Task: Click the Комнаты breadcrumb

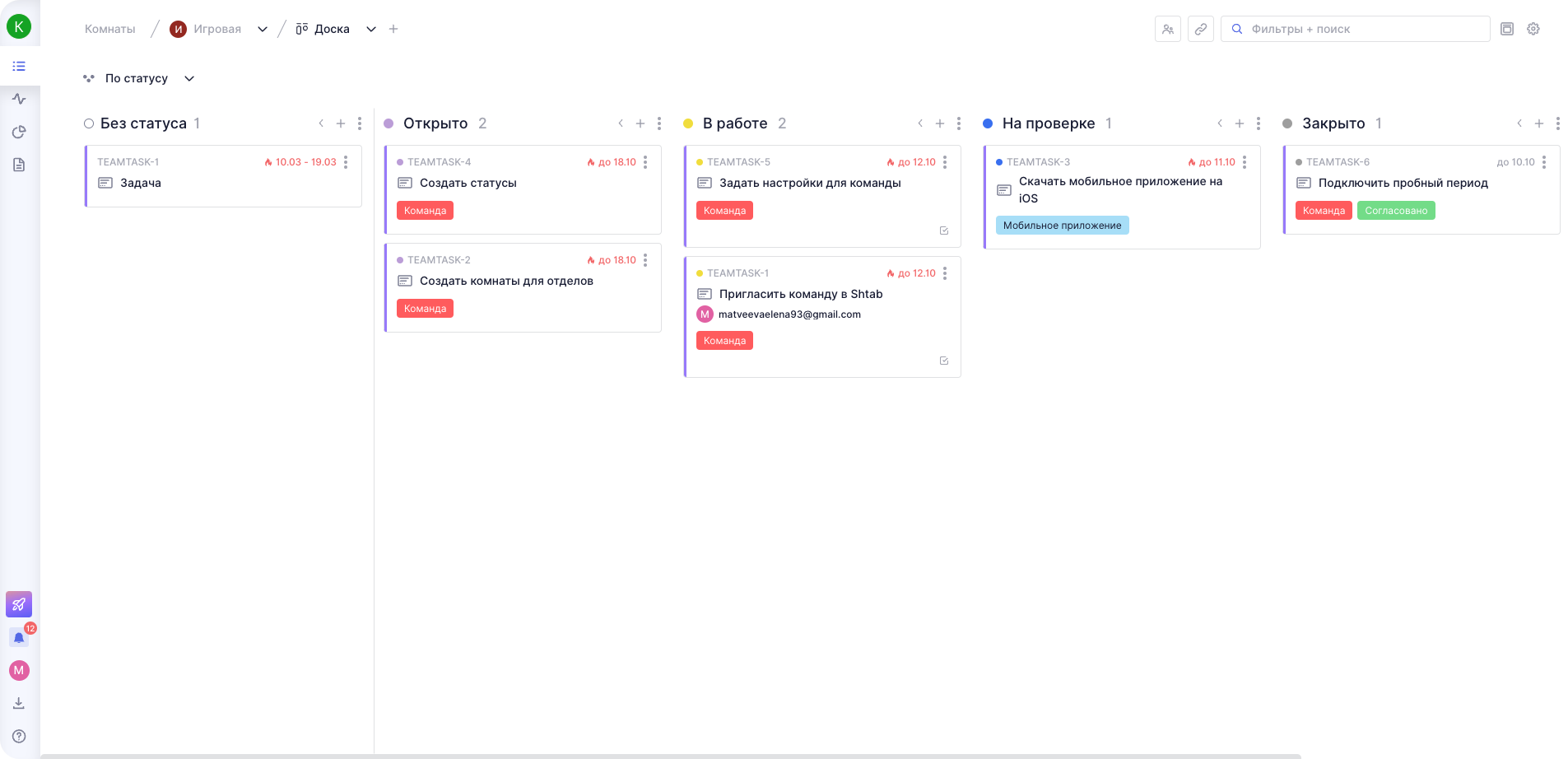Action: (x=109, y=29)
